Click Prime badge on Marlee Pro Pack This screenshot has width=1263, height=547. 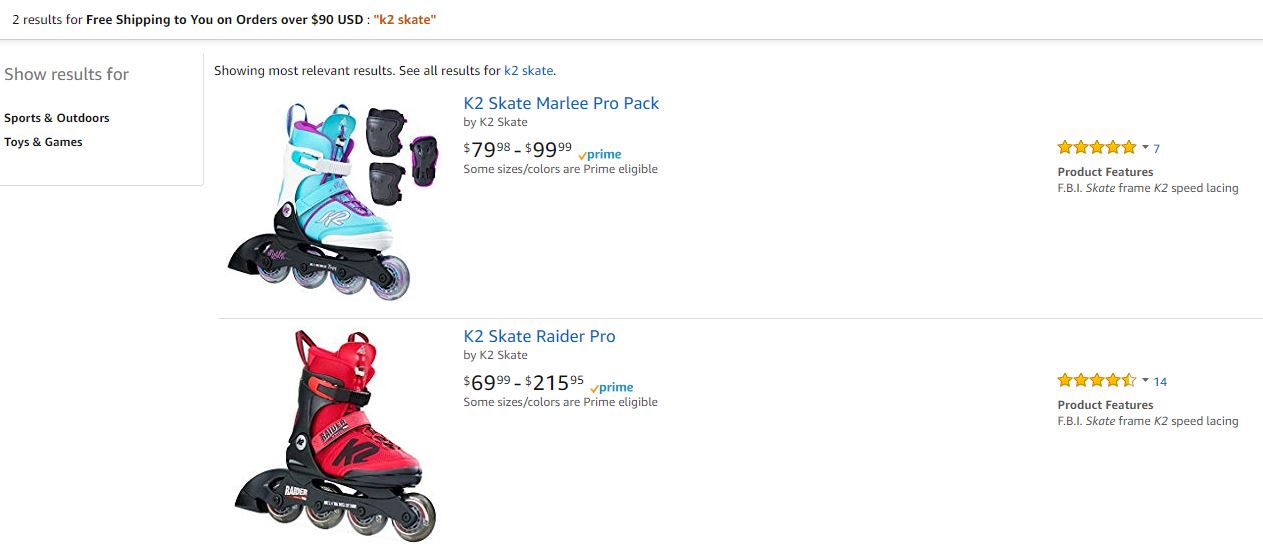click(x=600, y=154)
